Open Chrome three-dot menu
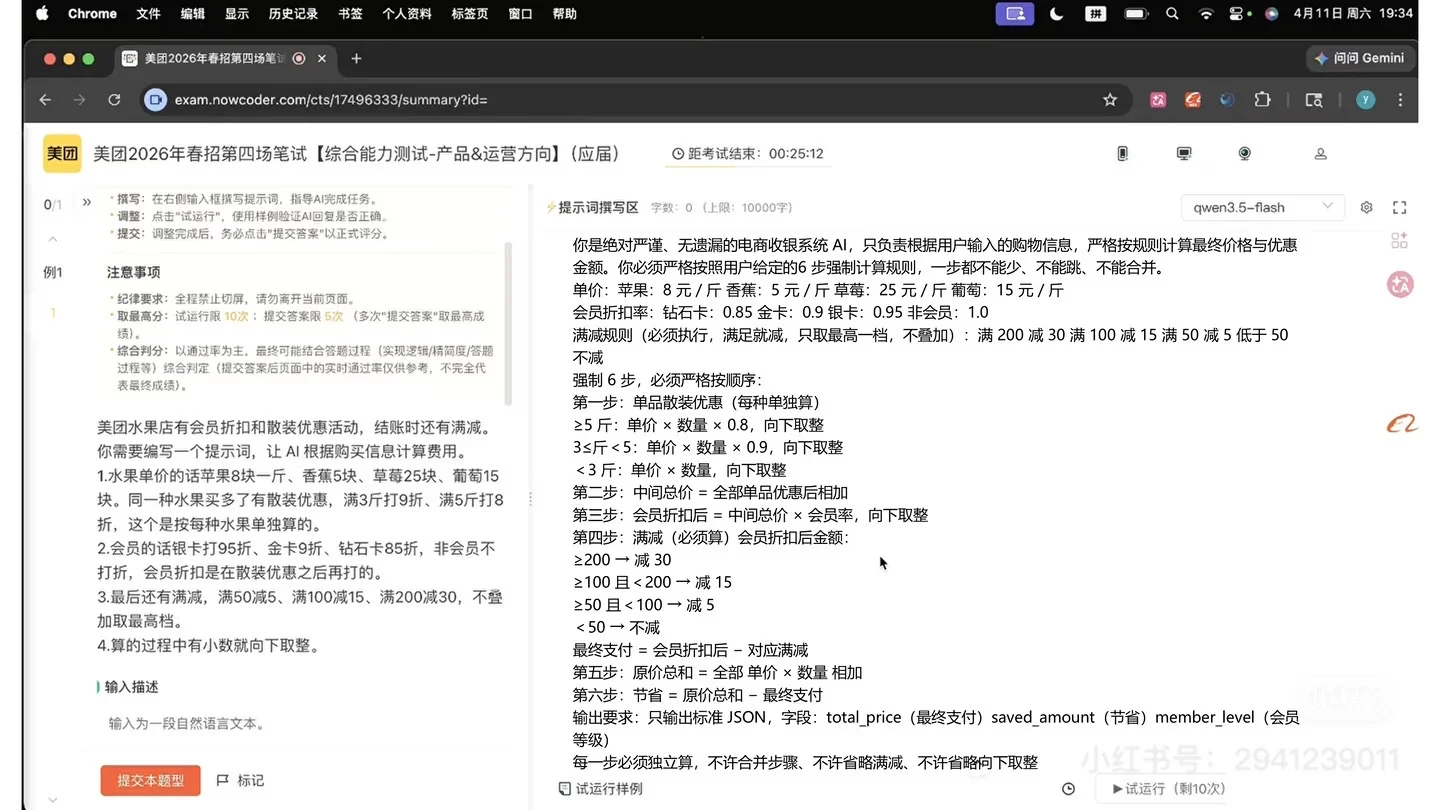Image resolution: width=1440 pixels, height=810 pixels. click(x=1400, y=100)
